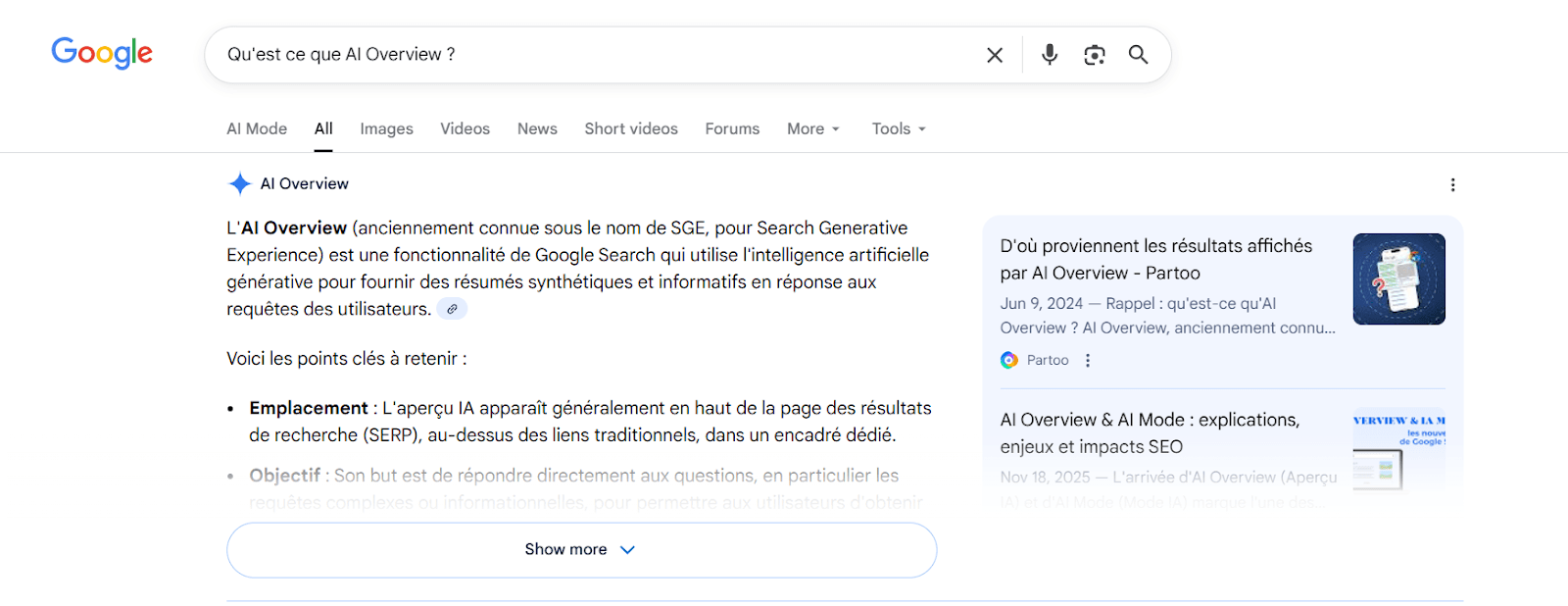
Task: Select the Images tab
Action: point(386,128)
